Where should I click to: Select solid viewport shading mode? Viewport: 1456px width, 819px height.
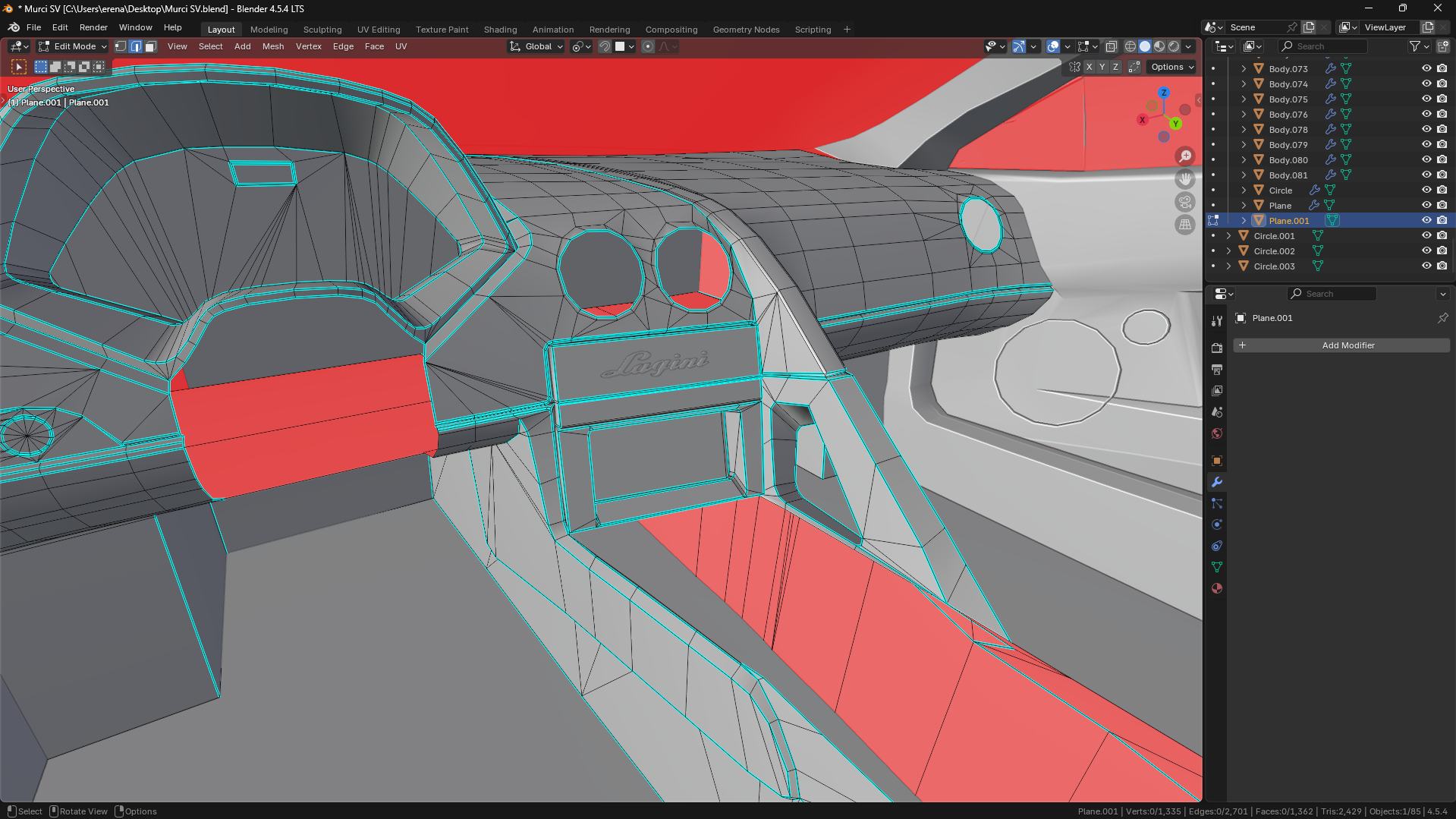pos(1145,46)
